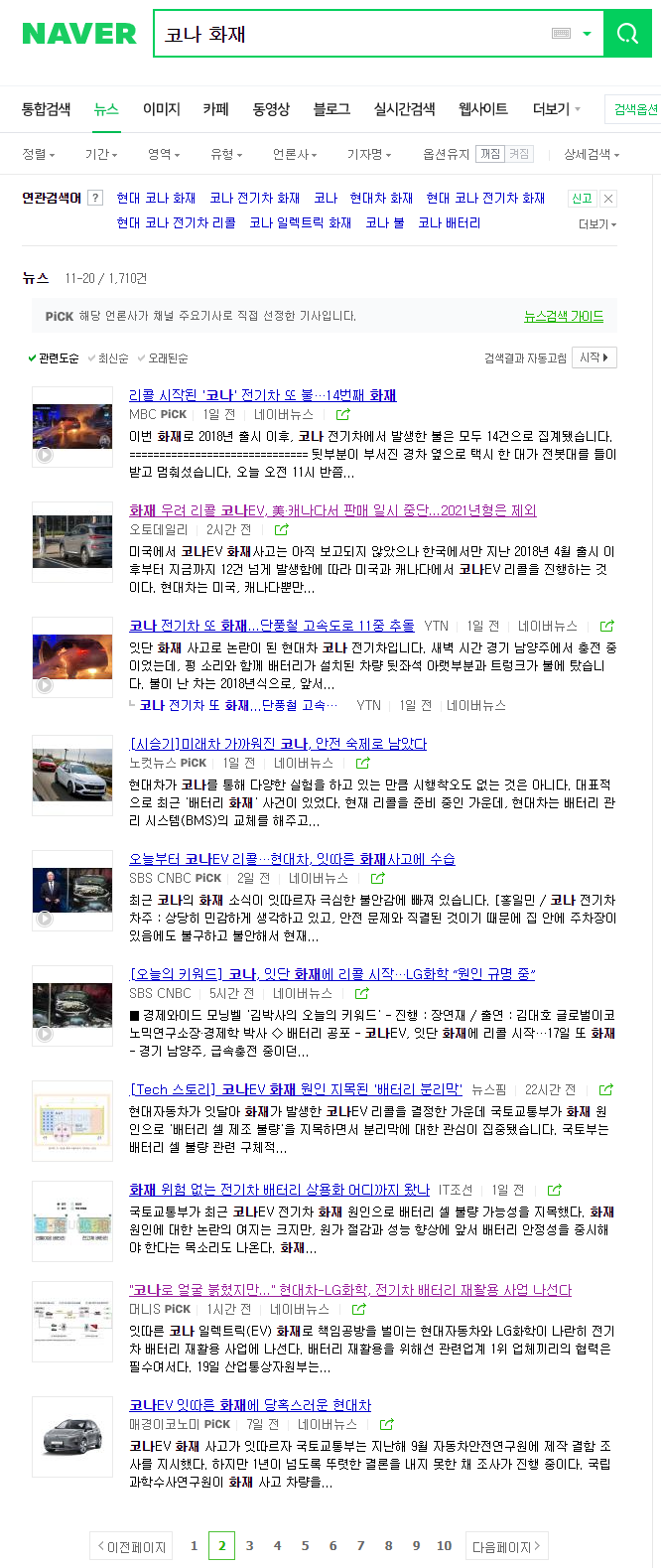The width and height of the screenshot is (661, 1568).
Task: Click share icon for YTN article
Action: click(607, 626)
